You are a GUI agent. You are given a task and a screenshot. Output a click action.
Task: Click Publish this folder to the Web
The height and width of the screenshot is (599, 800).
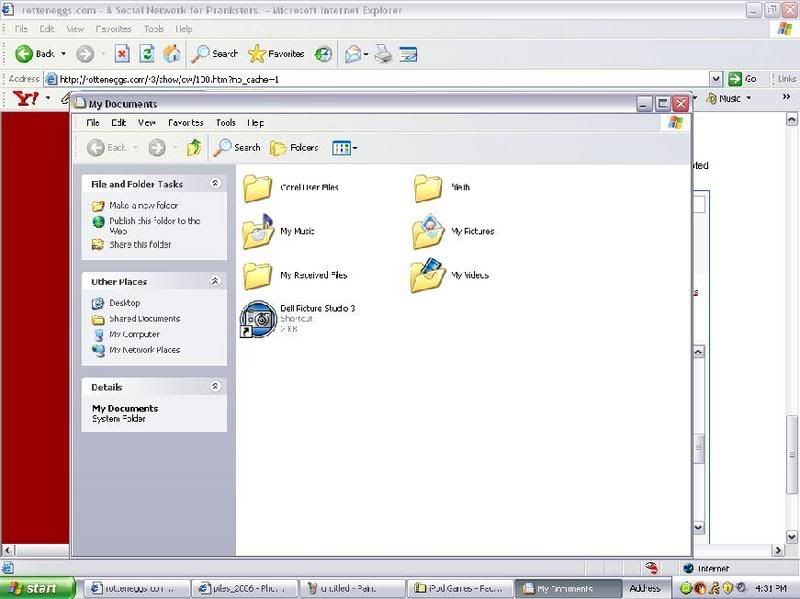pos(147,226)
